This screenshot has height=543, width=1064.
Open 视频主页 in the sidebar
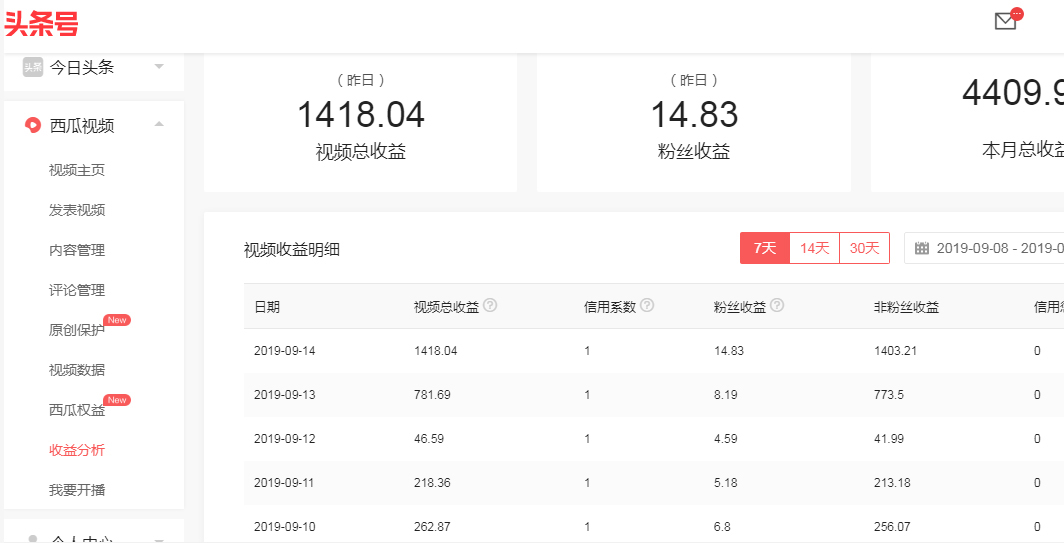point(77,170)
